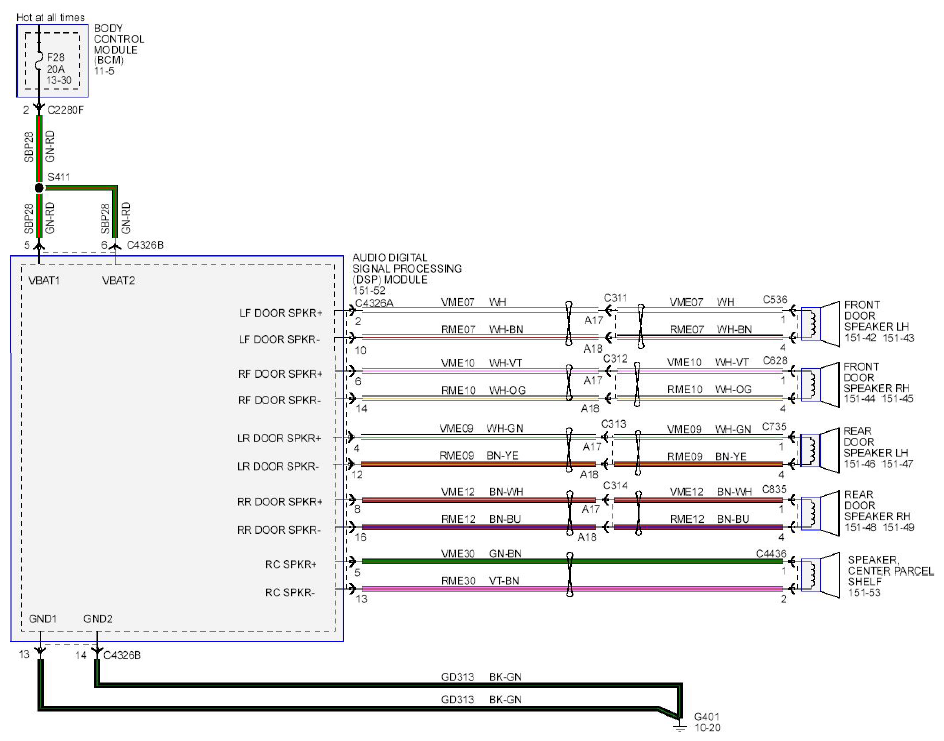Click the 10-20 reference under G401
This screenshot has width=944, height=741.
(707, 728)
